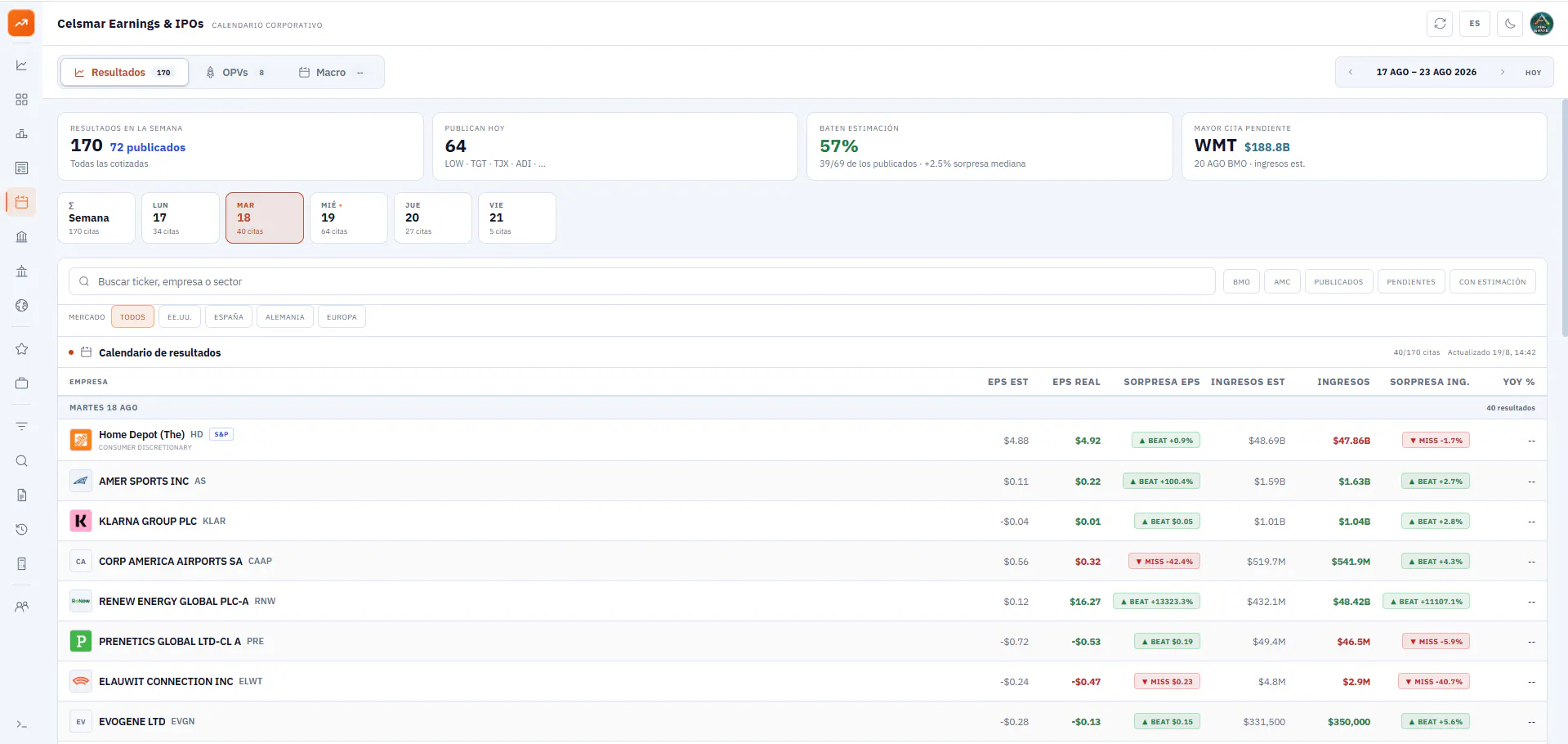This screenshot has width=1568, height=744.
Task: Open the KLARNA GROUP PLC row
Action: coord(802,521)
